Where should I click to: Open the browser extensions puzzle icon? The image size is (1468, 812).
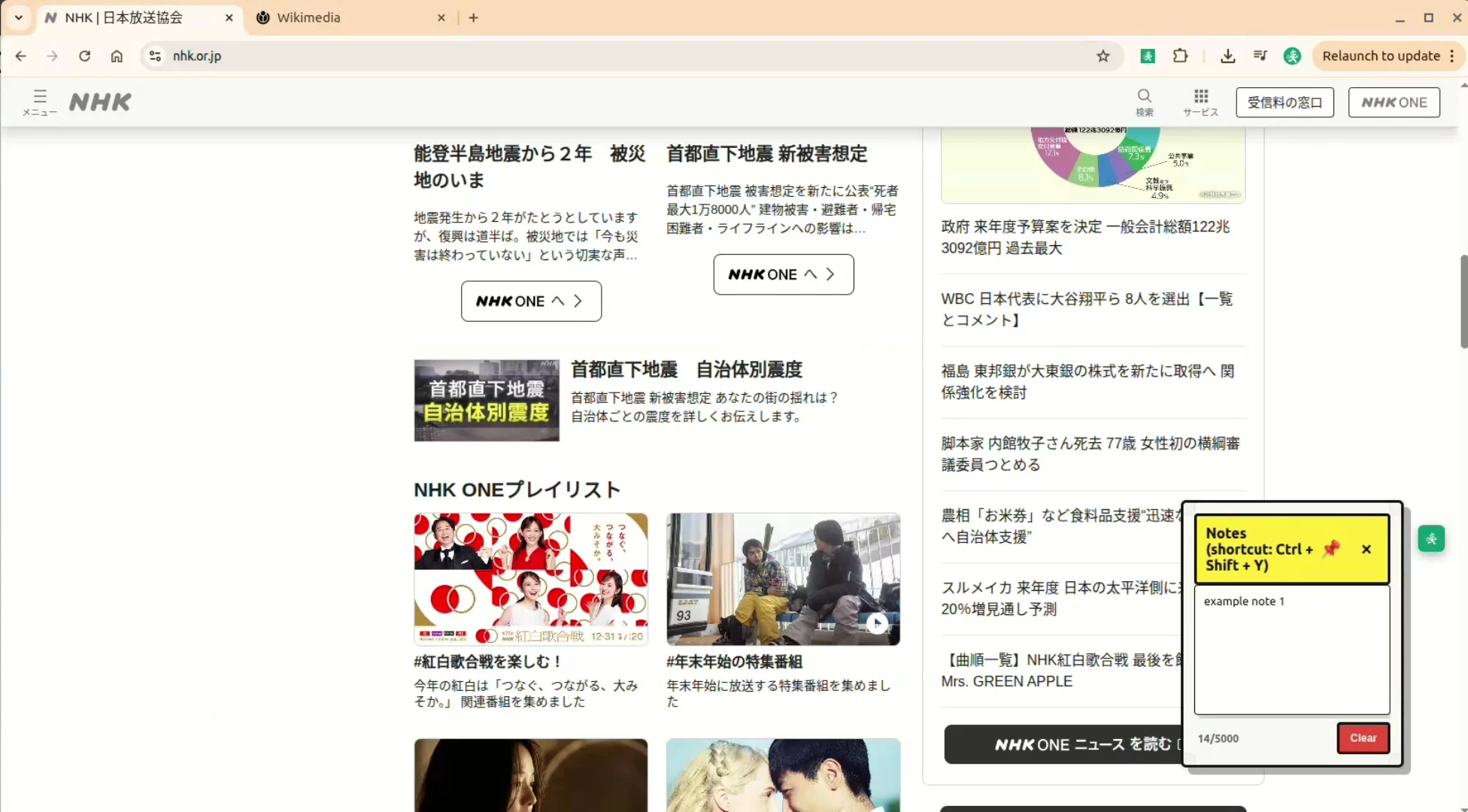click(1180, 56)
